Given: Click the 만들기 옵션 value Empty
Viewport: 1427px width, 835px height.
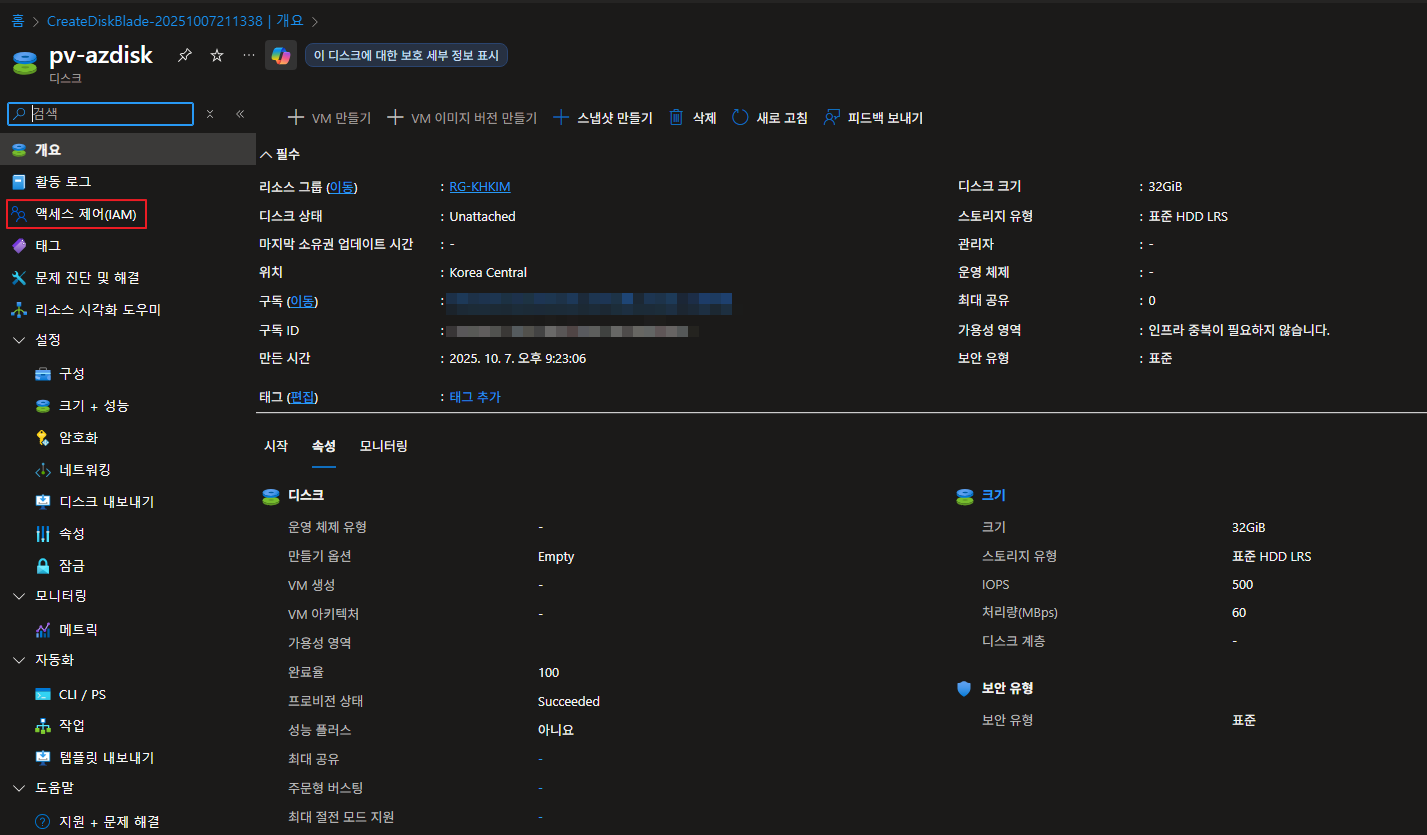Looking at the screenshot, I should [x=556, y=557].
